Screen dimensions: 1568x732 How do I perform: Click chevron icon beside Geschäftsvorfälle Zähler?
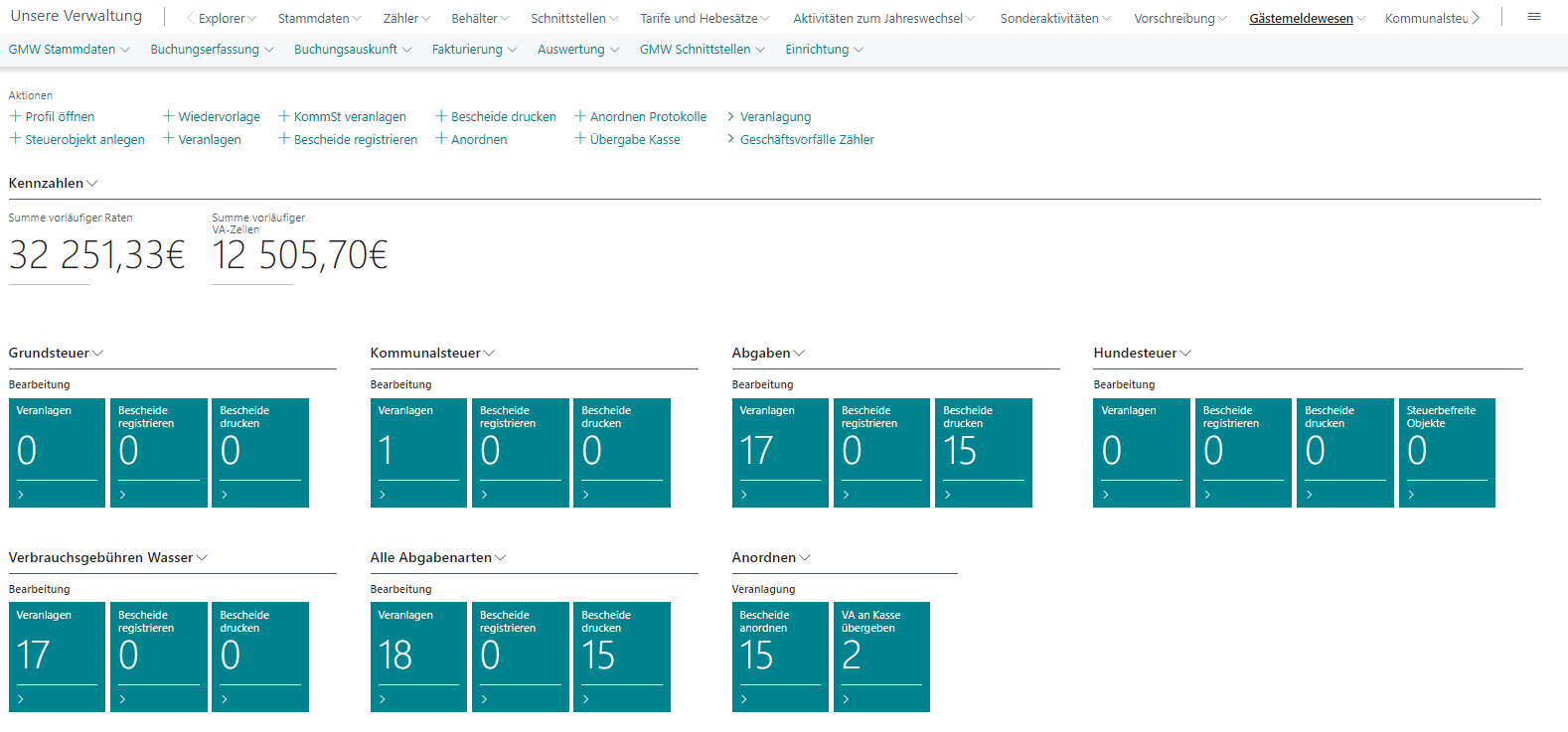(731, 139)
